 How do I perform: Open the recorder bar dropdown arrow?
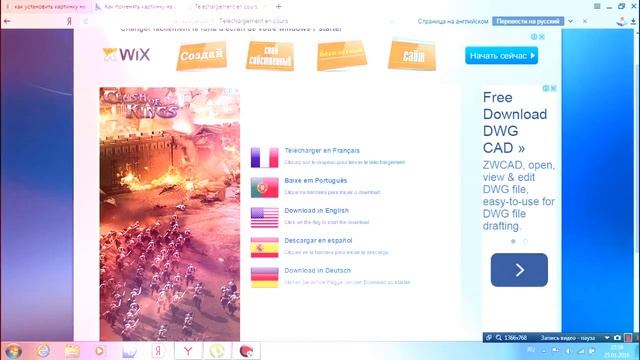[x=607, y=338]
